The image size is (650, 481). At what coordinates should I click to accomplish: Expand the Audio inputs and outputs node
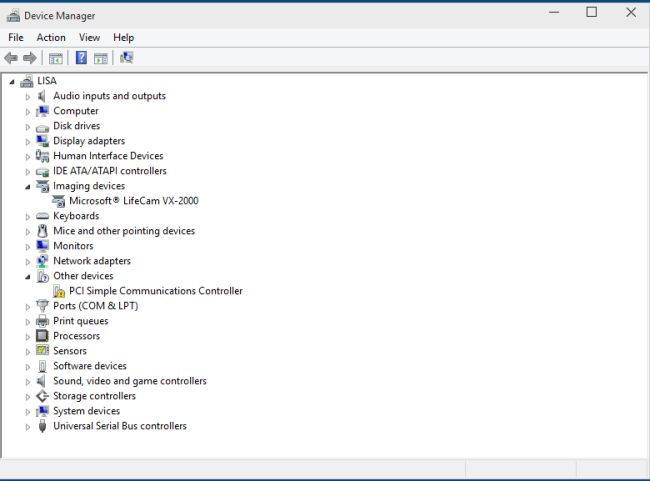pyautogui.click(x=28, y=97)
